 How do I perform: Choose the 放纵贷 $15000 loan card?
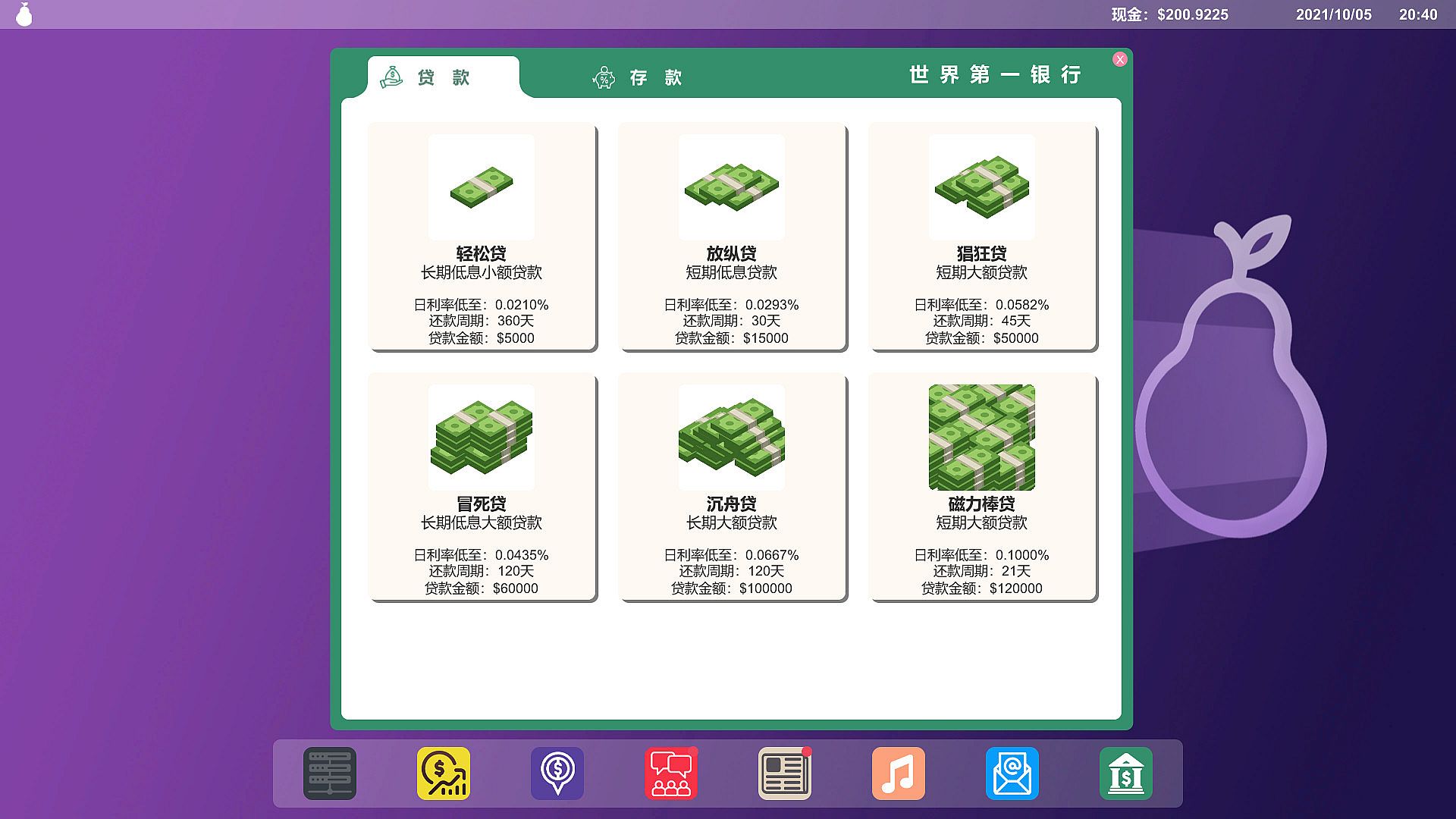tap(732, 237)
